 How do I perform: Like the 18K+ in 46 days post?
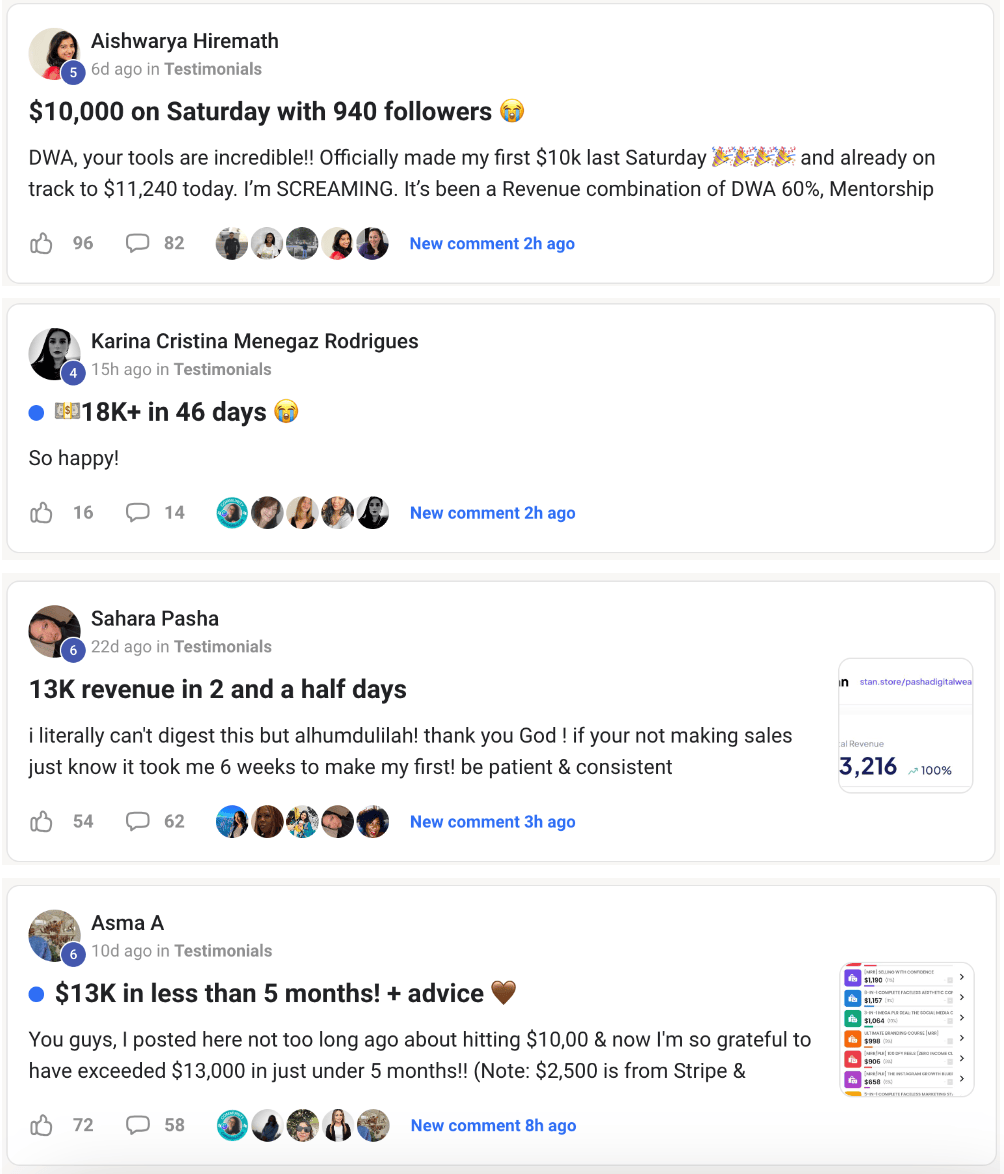click(x=41, y=513)
